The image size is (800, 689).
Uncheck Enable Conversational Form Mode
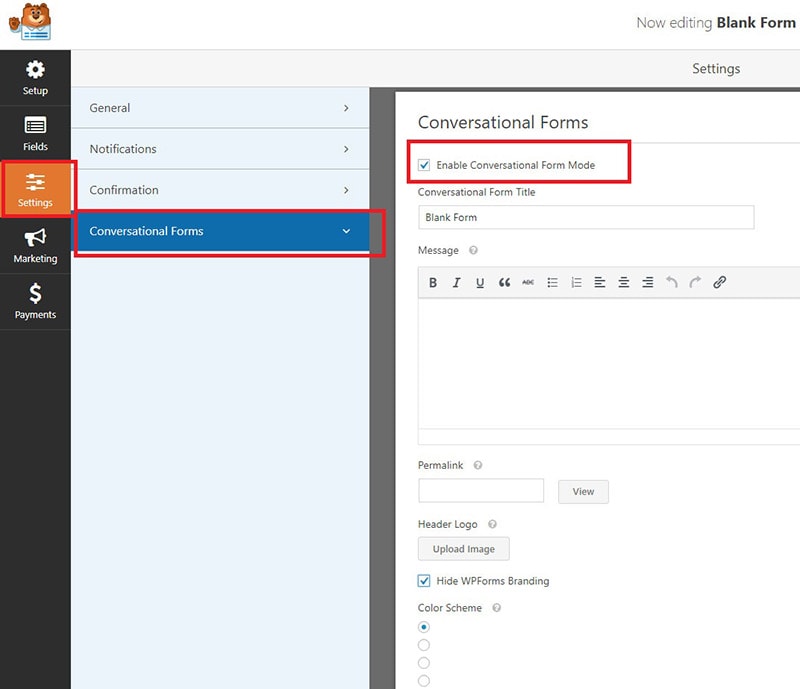coord(424,165)
